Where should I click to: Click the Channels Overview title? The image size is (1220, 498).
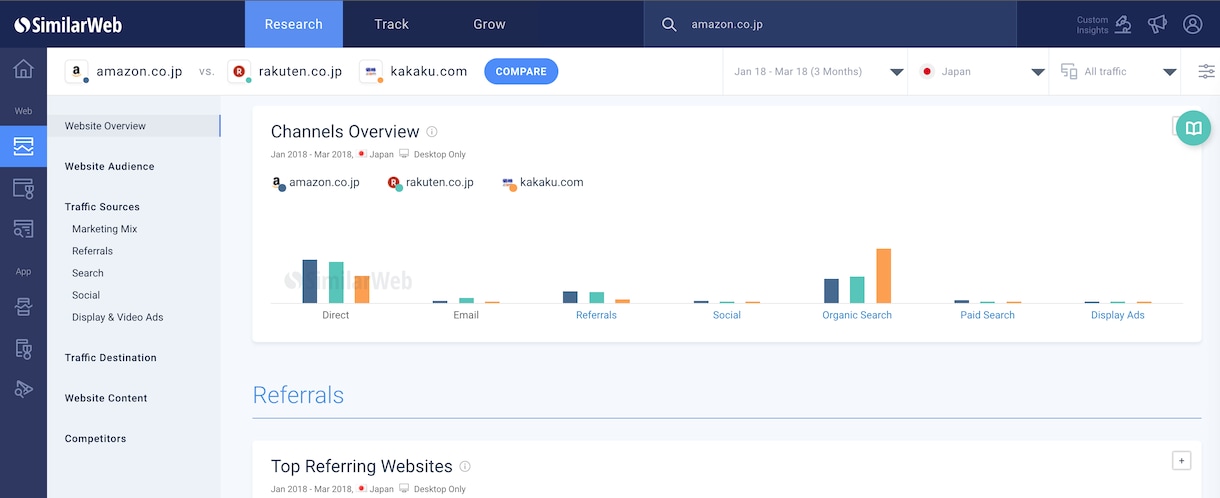(x=345, y=132)
